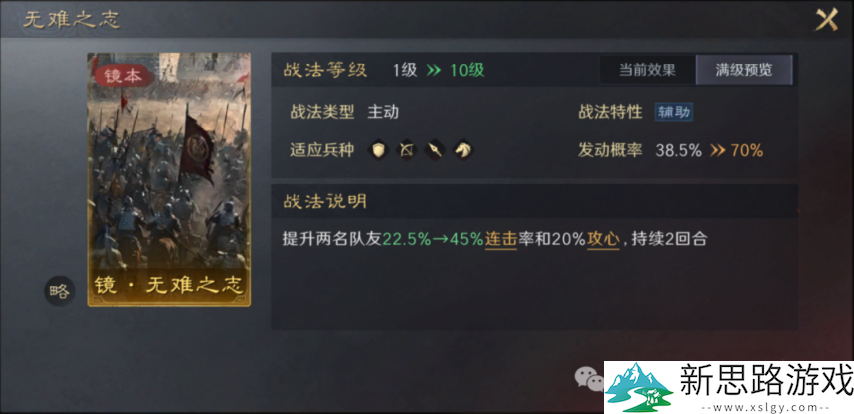This screenshot has height=414, width=854.
Task: Click the red 镜本 label on card
Action: (x=123, y=76)
